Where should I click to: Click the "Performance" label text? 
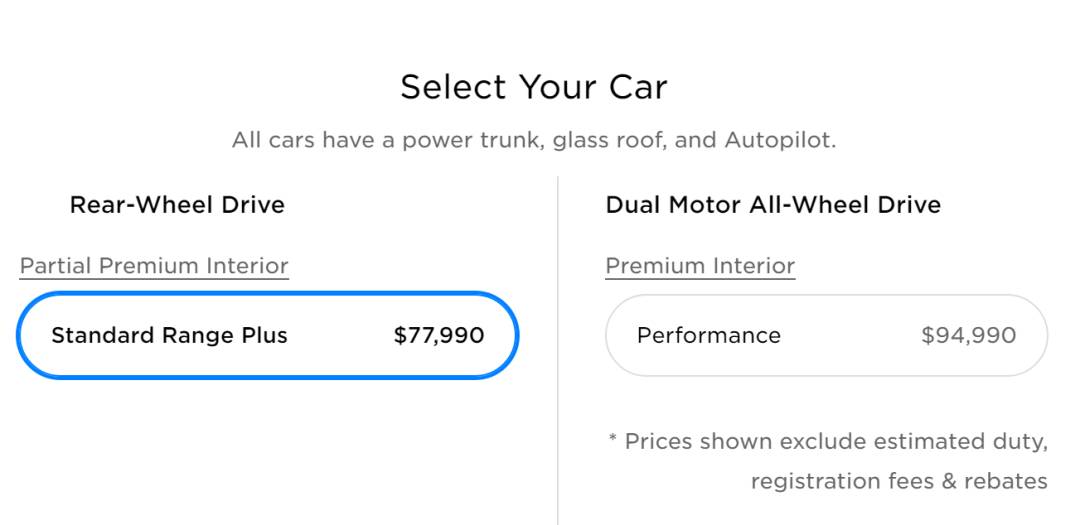click(x=708, y=336)
